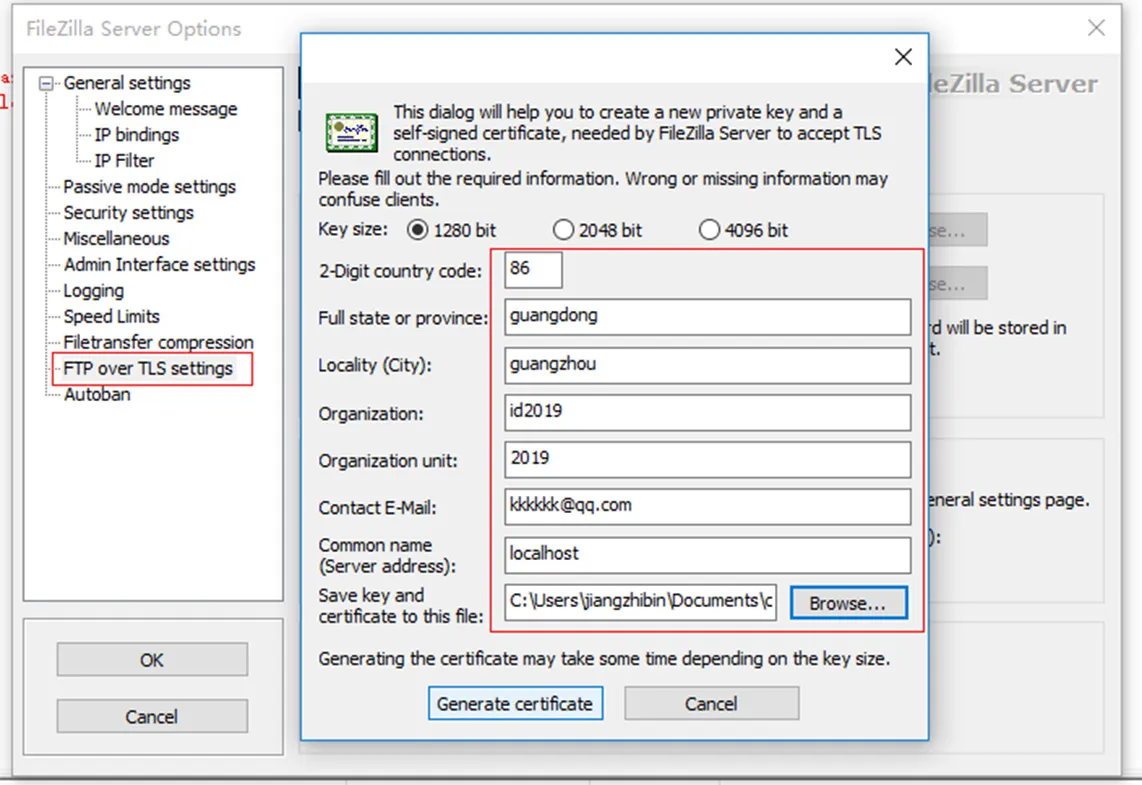This screenshot has height=785, width=1142.
Task: Click Cancel in the Options window
Action: 151,717
